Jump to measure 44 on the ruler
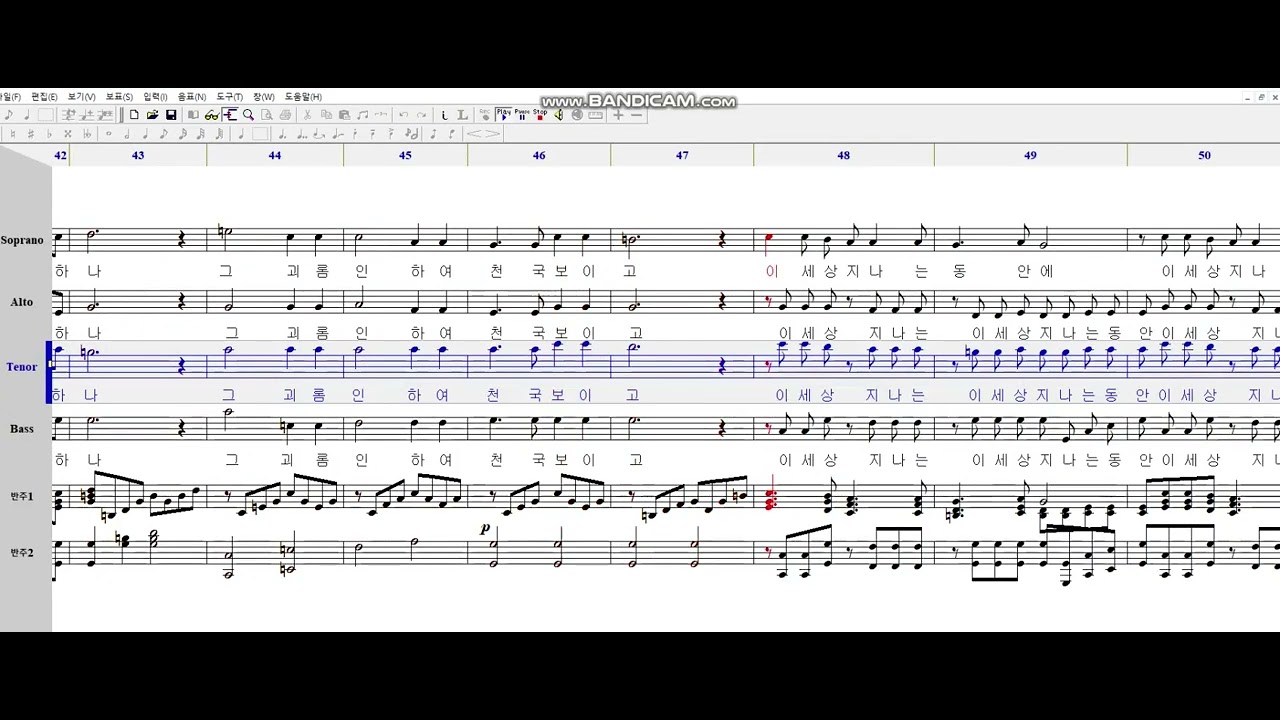1280x720 pixels. (275, 155)
